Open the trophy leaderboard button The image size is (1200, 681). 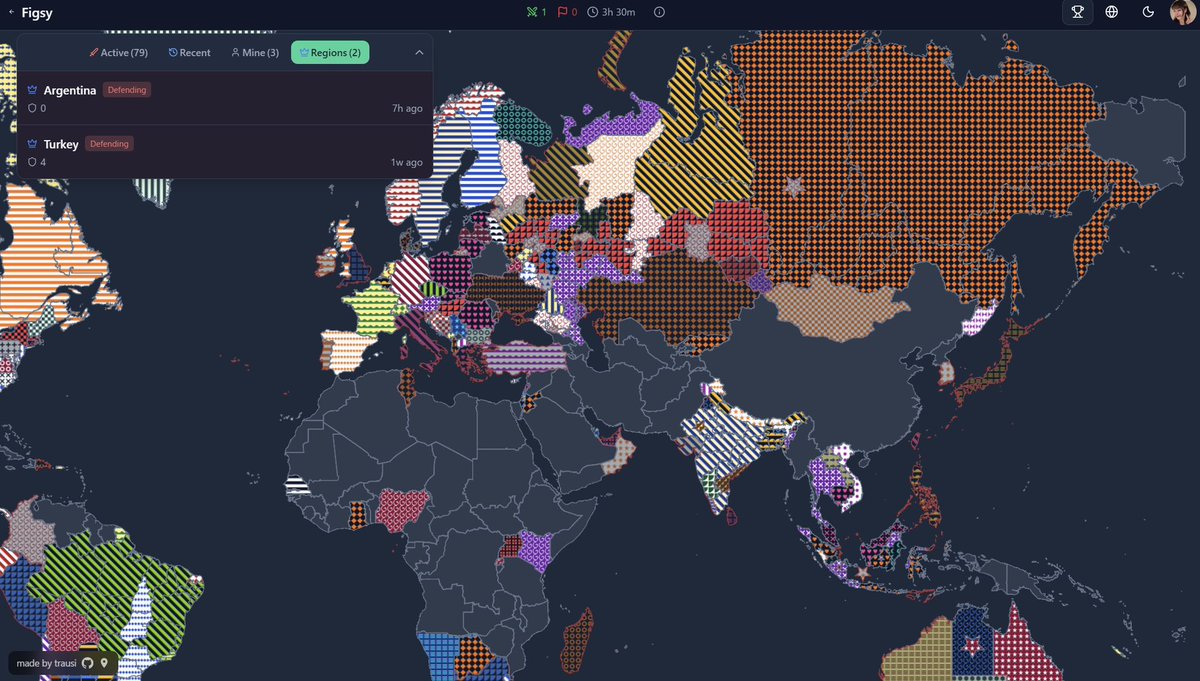(1077, 12)
